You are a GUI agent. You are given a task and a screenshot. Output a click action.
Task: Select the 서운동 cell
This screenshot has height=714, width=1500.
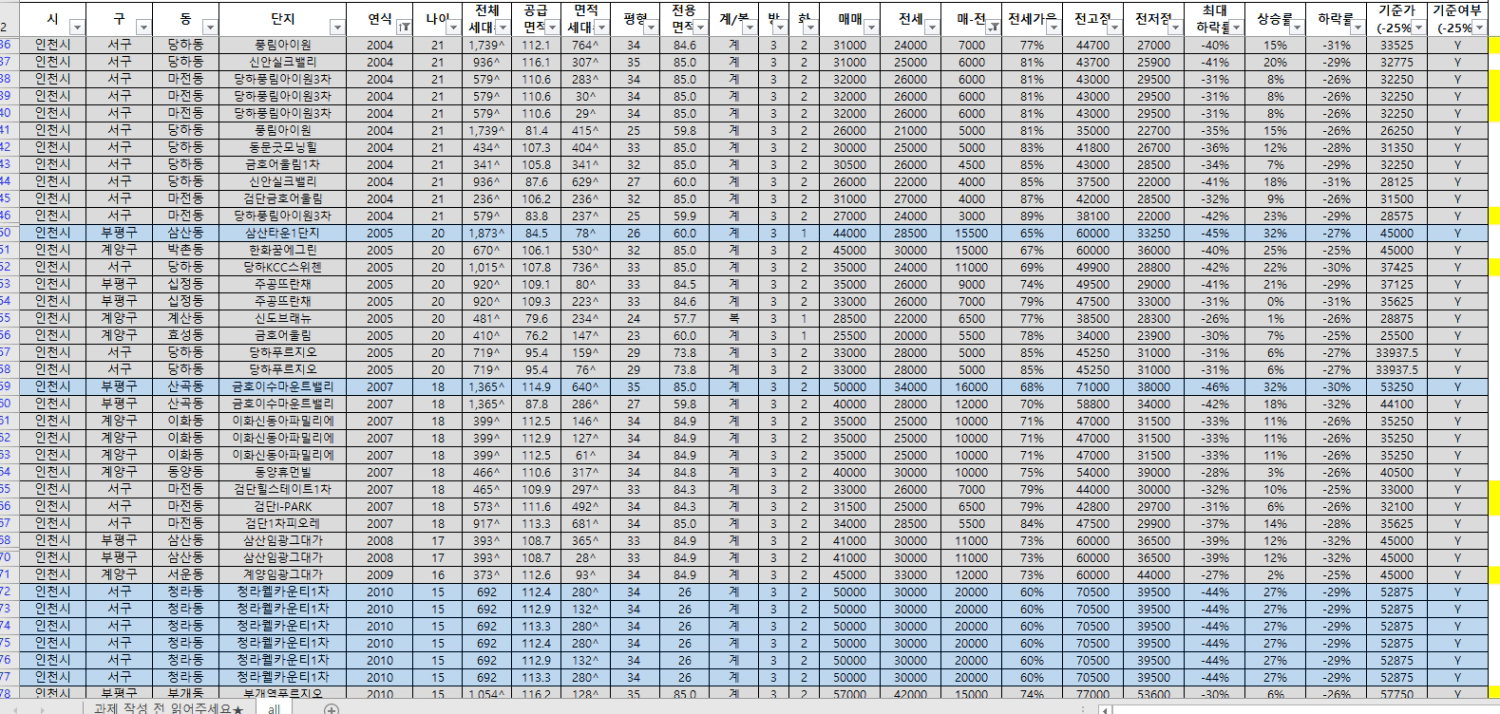coord(186,574)
